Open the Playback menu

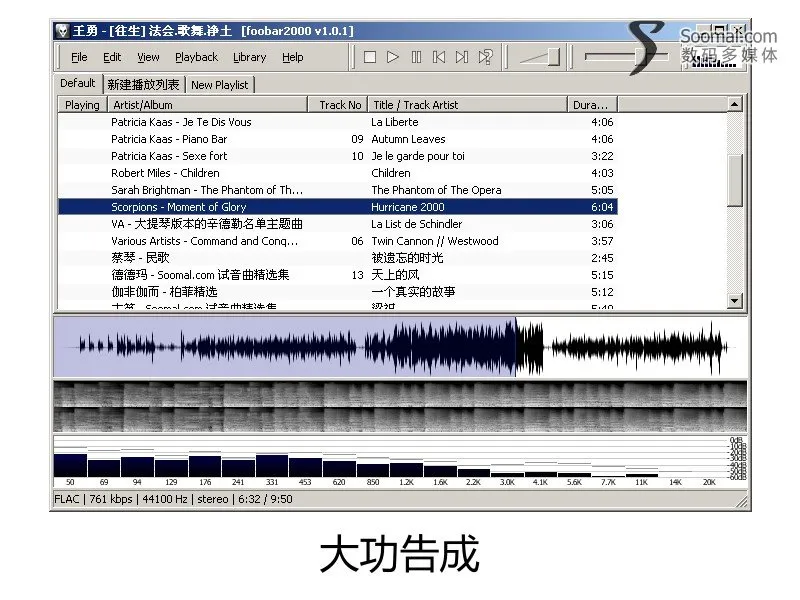[196, 57]
